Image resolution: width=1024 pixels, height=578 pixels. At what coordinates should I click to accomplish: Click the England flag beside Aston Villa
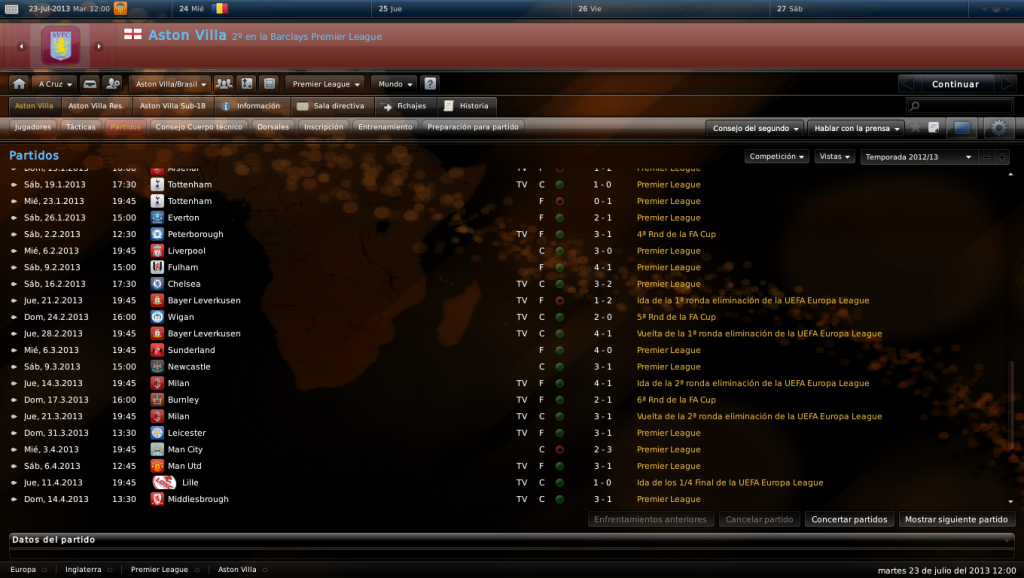133,34
